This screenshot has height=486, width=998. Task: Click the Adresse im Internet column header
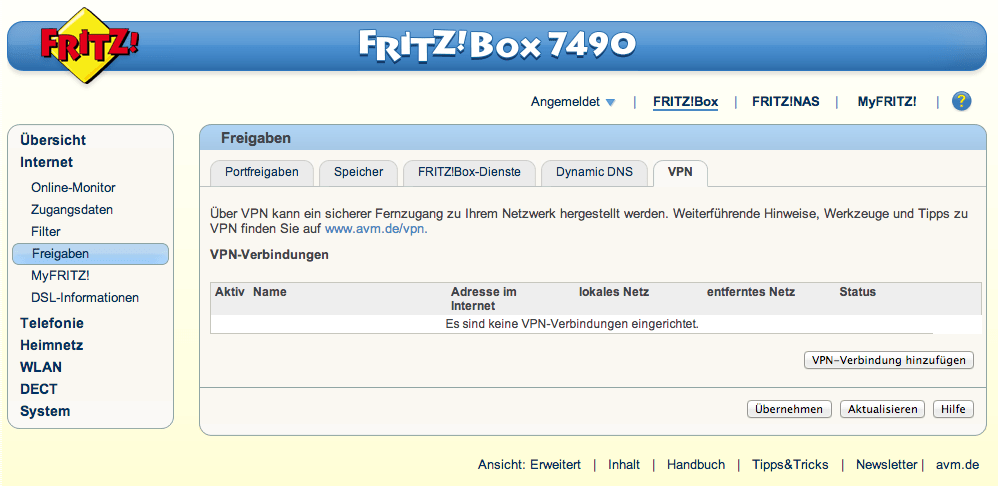tap(484, 299)
